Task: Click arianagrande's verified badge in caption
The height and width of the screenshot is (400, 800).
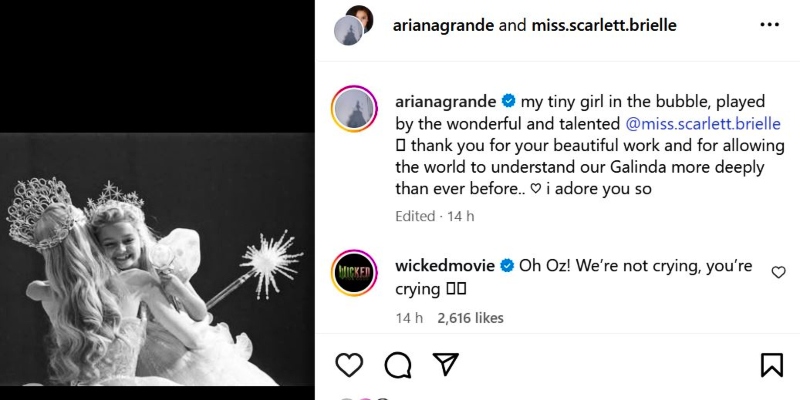Action: 508,101
